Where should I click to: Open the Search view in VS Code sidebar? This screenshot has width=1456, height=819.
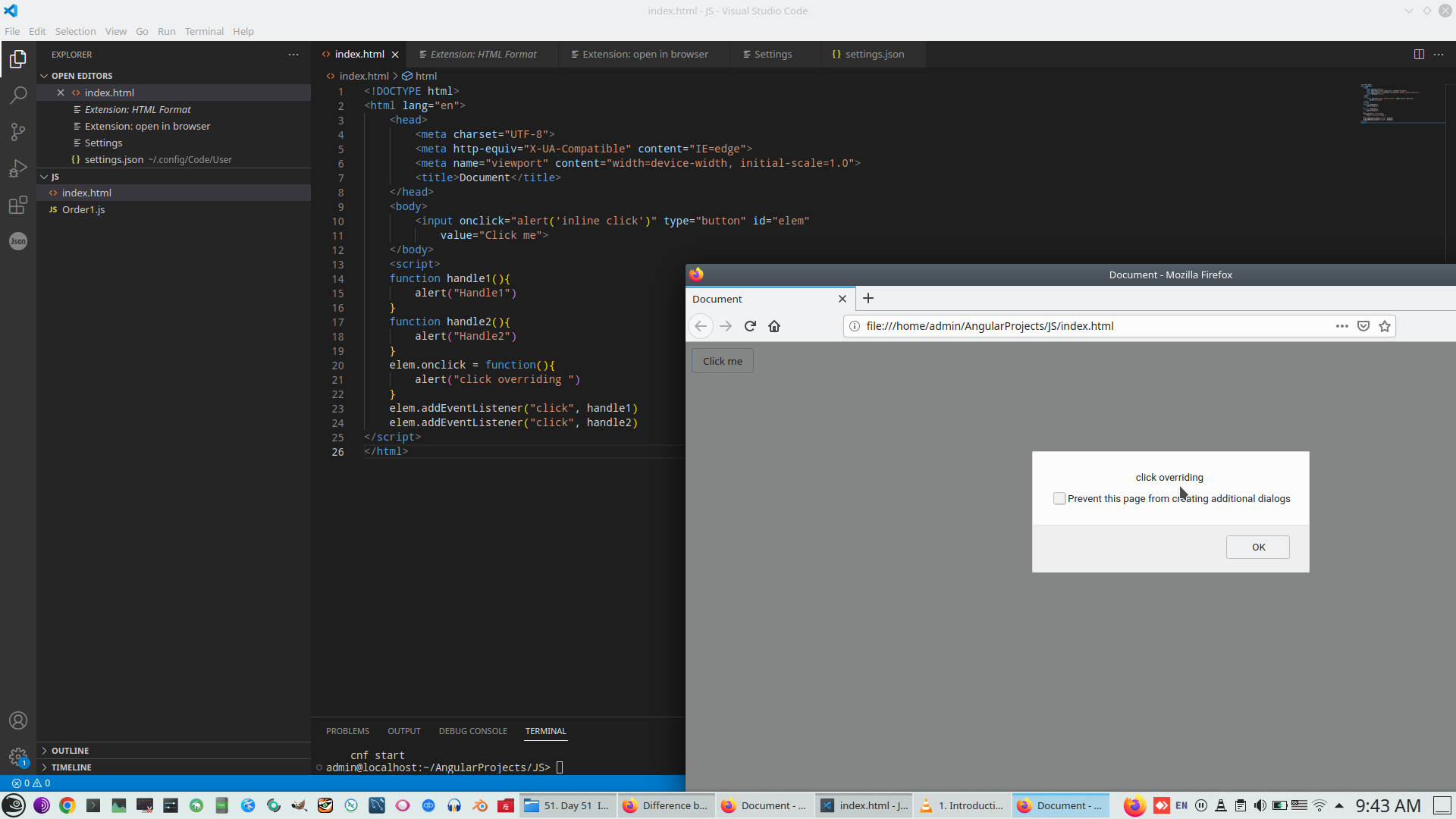18,96
